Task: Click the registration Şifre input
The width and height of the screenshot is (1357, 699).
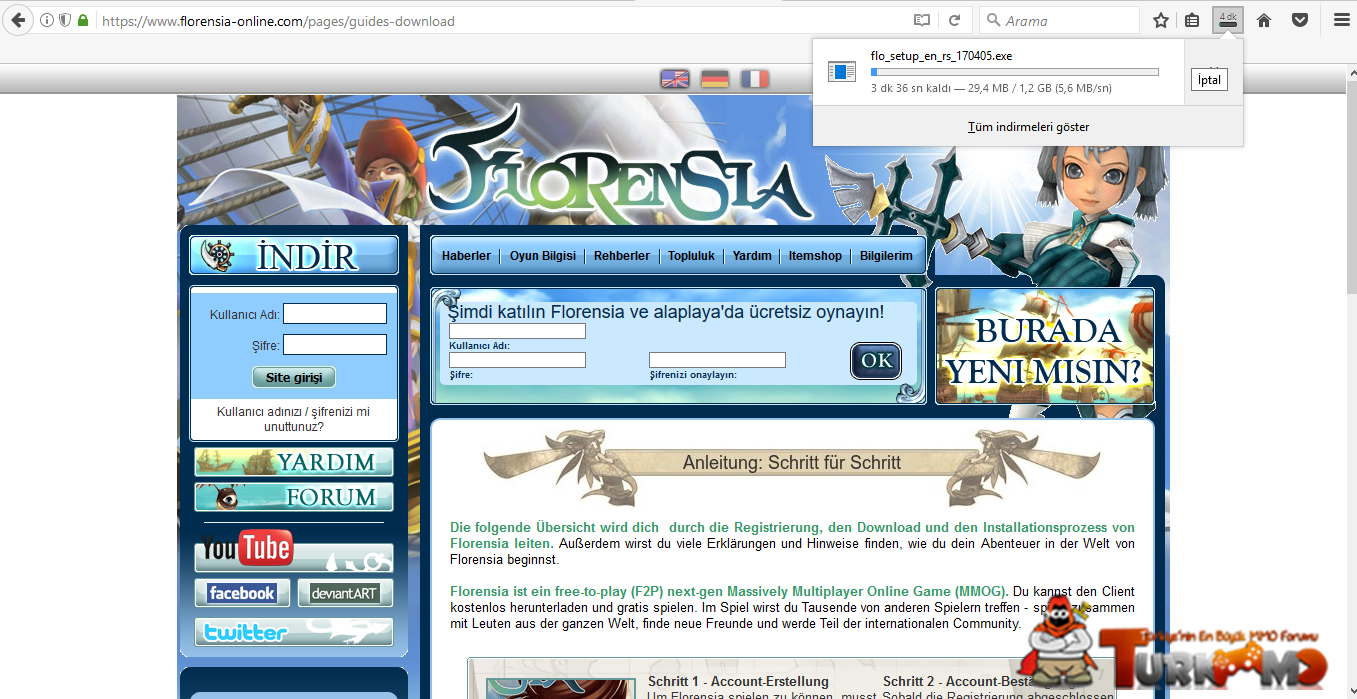Action: point(517,360)
